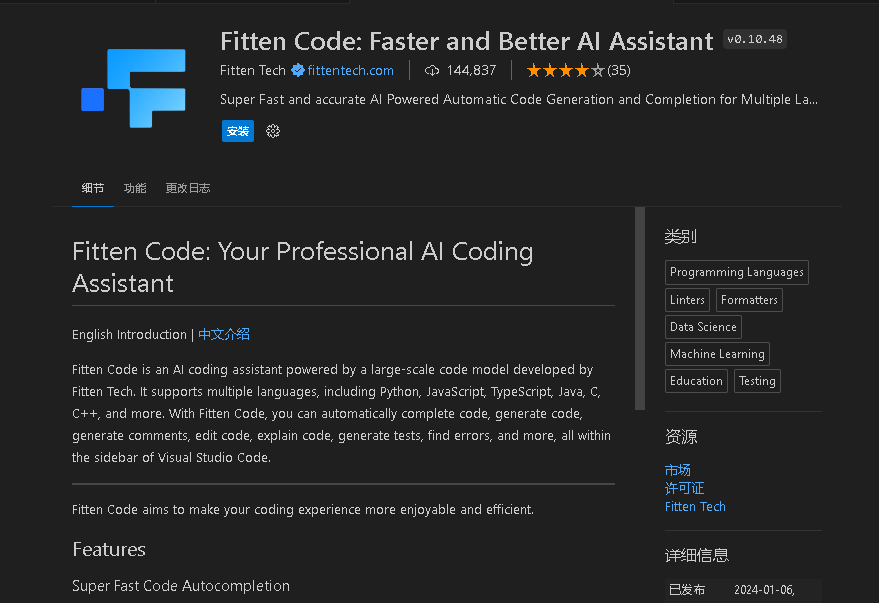Click the Fitten Tech publisher name
Image resolution: width=879 pixels, height=603 pixels.
tap(253, 71)
